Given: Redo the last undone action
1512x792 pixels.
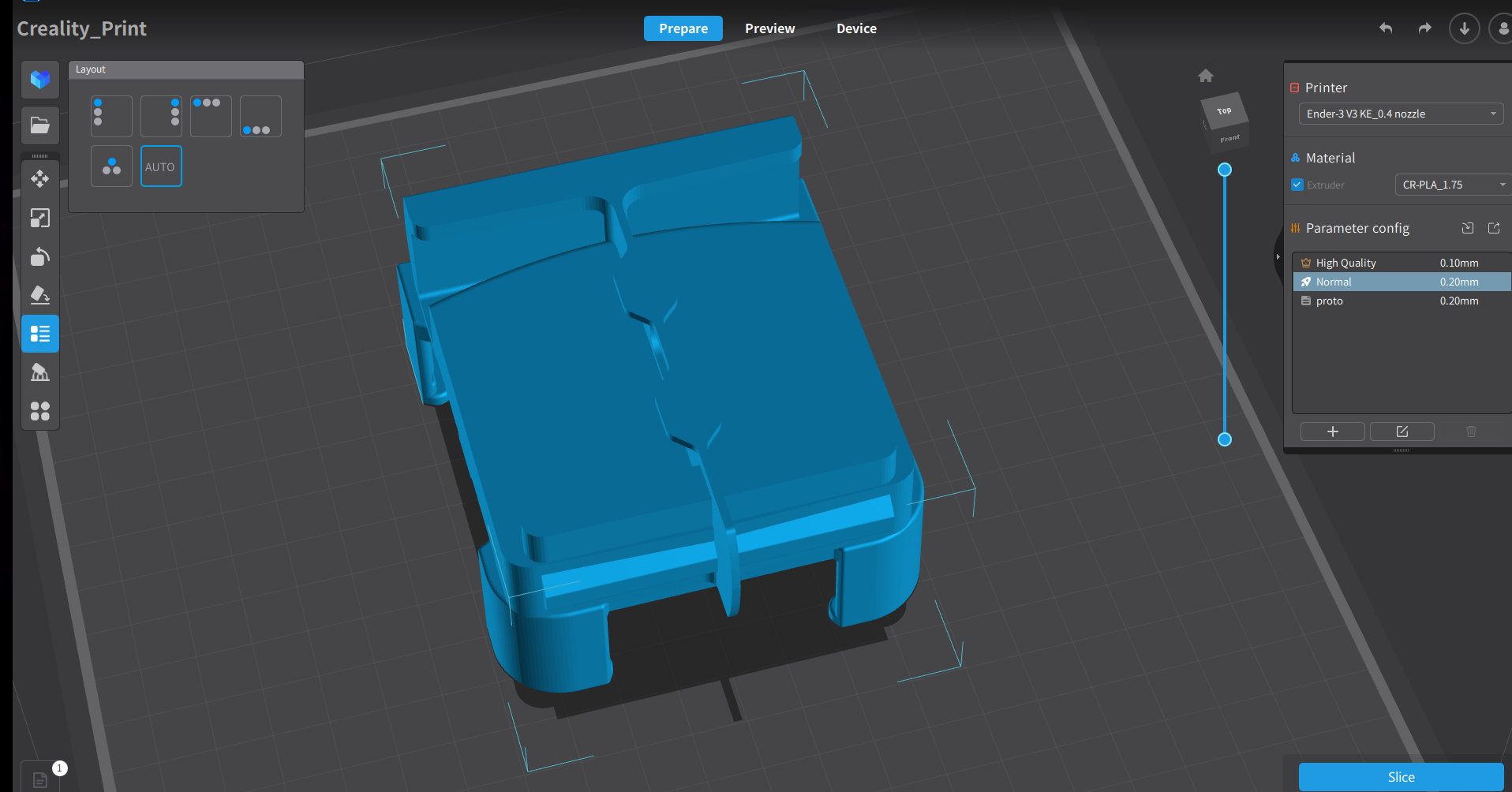Looking at the screenshot, I should click(1424, 28).
